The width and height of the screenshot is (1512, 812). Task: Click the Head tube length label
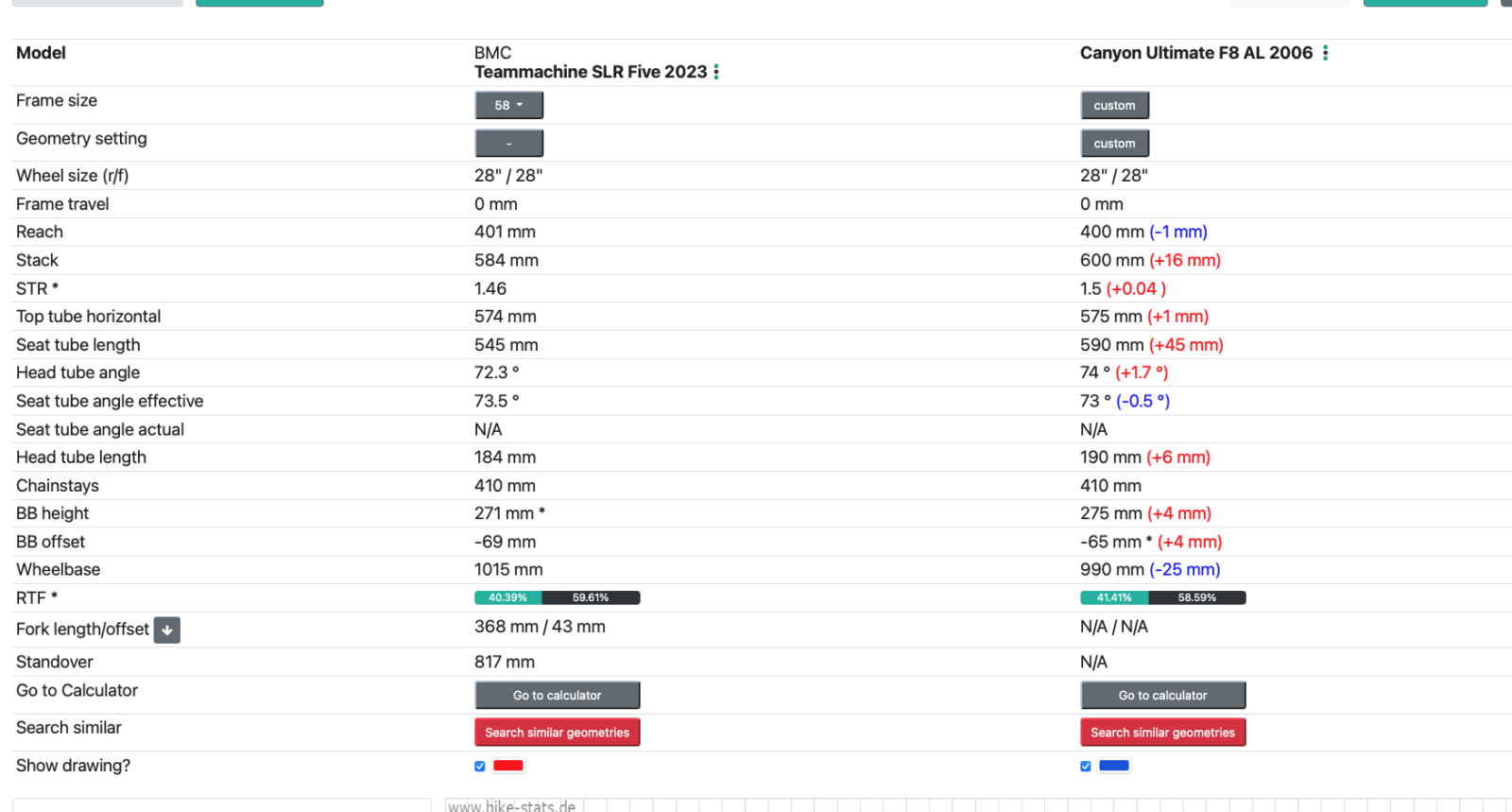(81, 458)
